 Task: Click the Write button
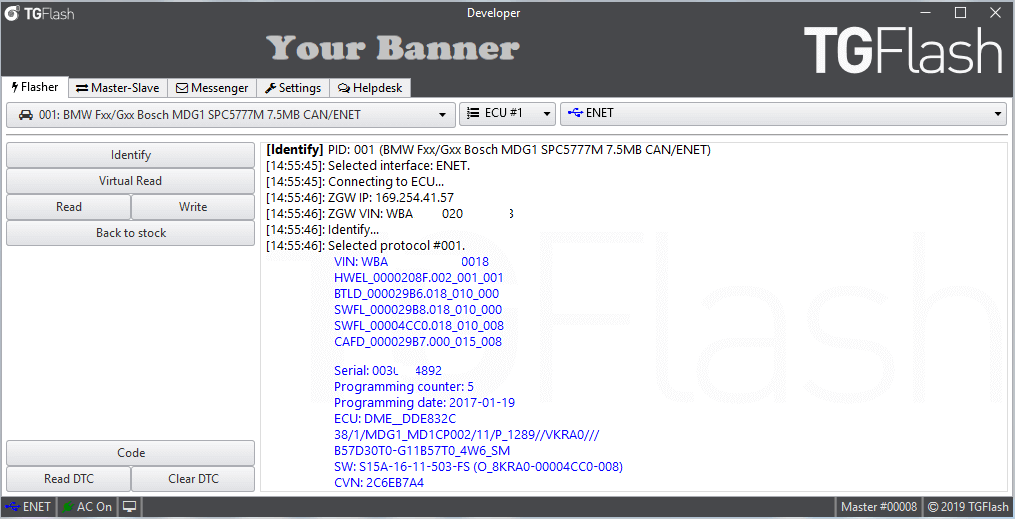pyautogui.click(x=193, y=206)
